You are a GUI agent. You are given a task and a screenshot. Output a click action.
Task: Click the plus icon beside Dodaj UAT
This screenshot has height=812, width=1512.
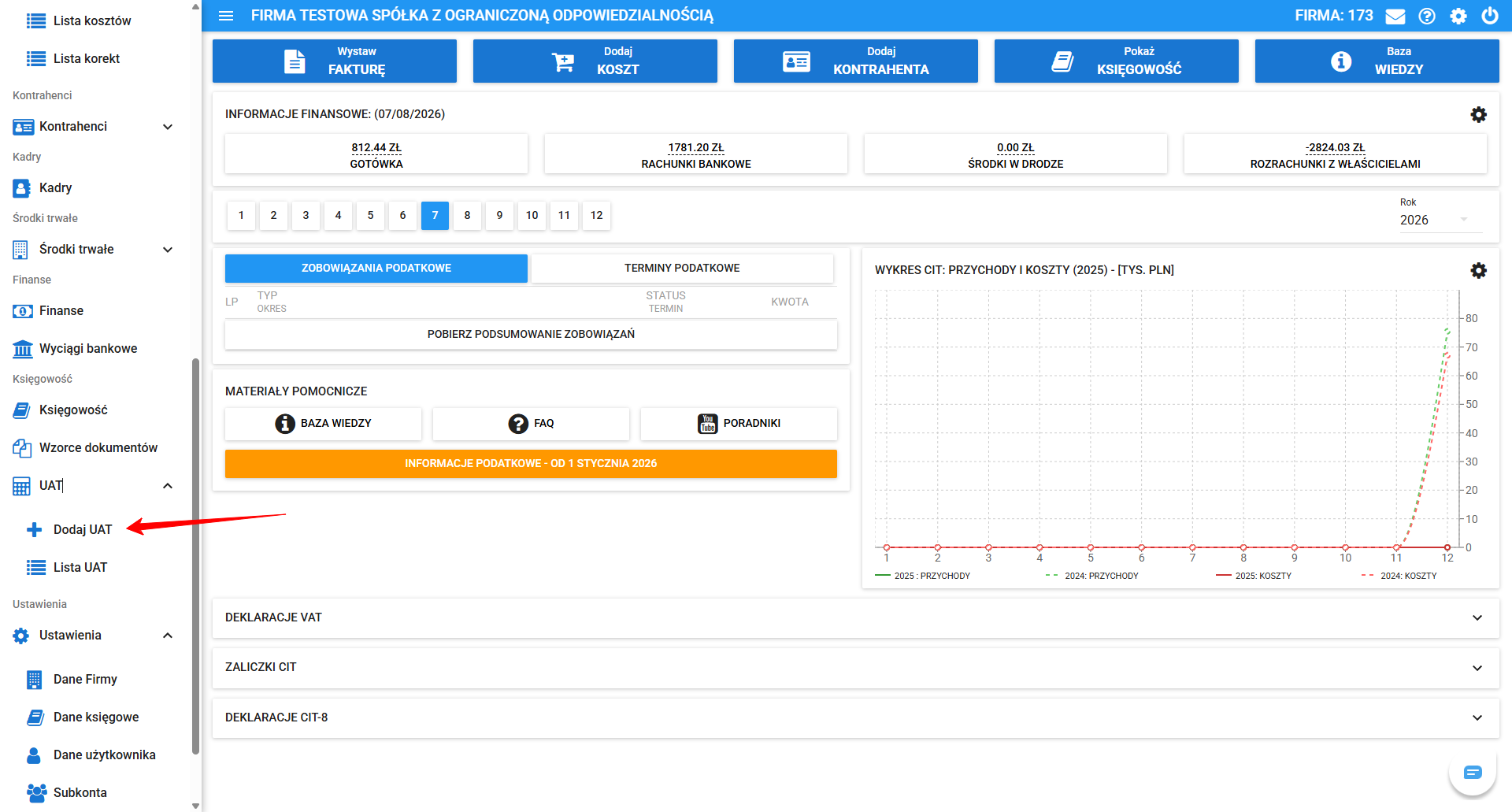pos(35,530)
